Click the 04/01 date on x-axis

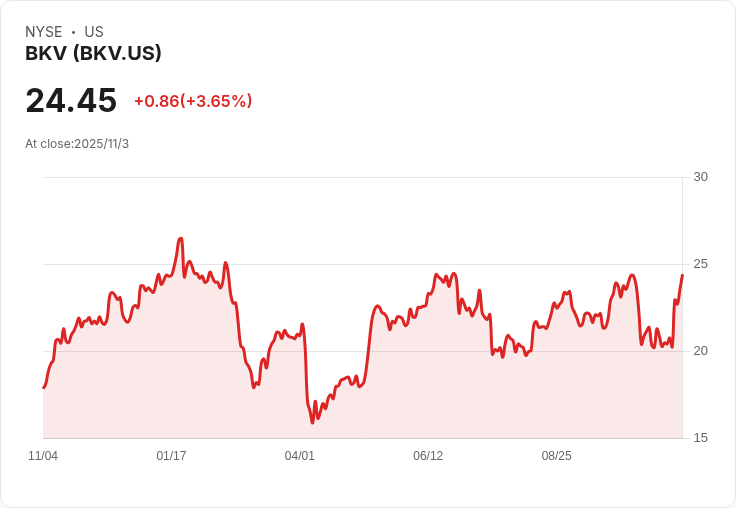click(300, 456)
